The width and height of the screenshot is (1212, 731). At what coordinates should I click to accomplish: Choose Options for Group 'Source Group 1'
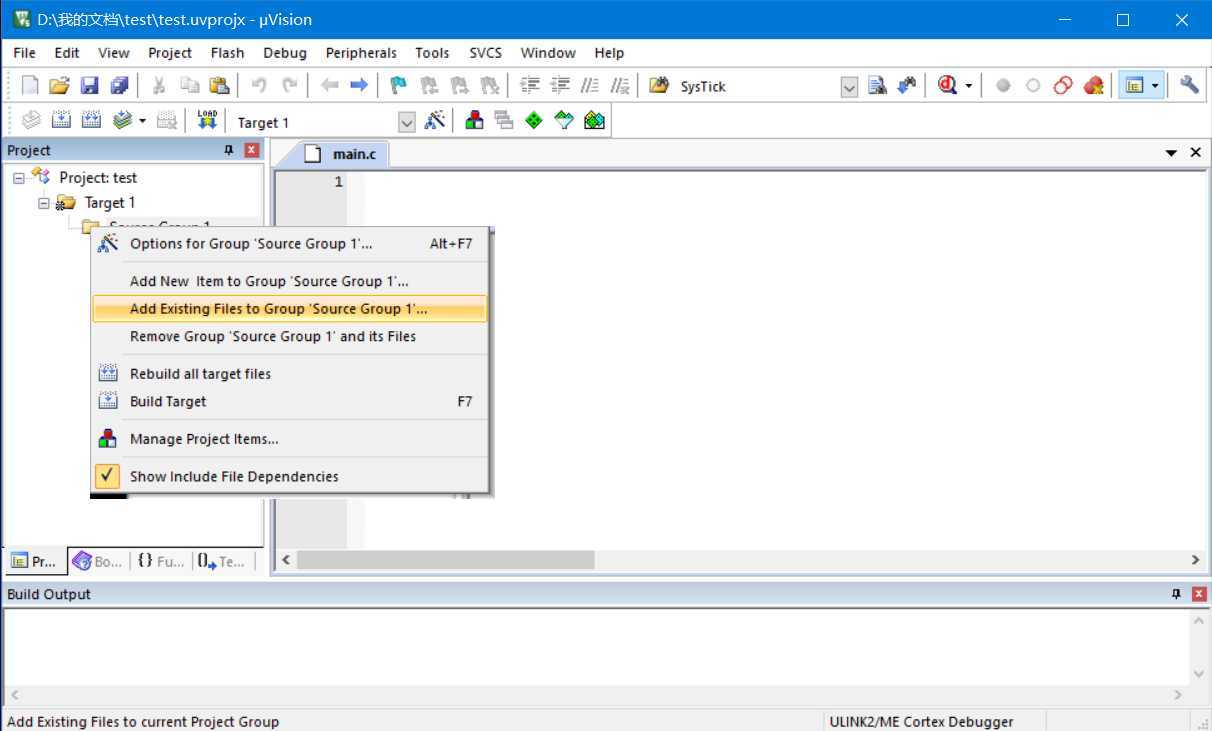click(x=289, y=243)
